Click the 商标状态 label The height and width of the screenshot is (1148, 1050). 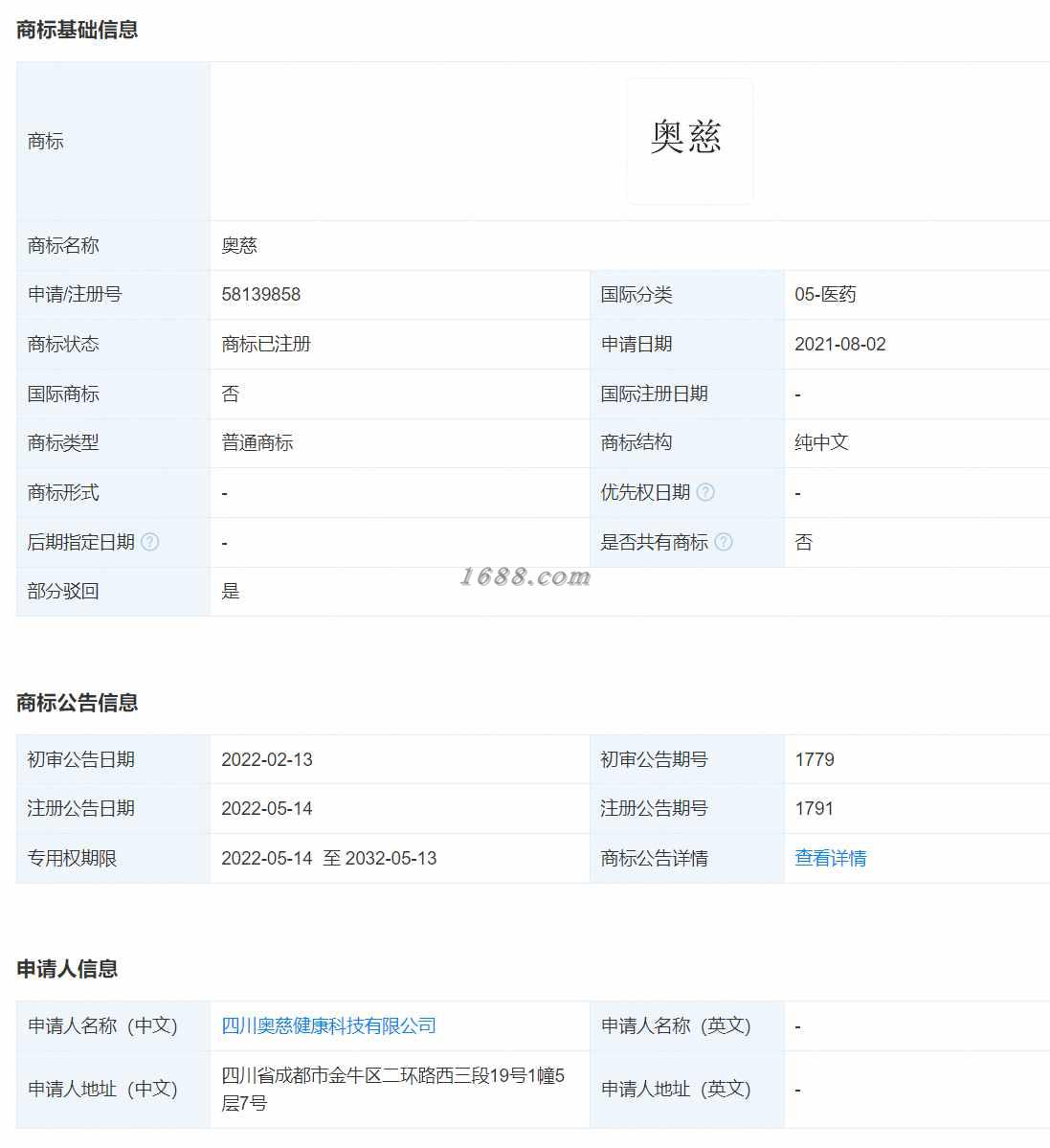point(63,344)
